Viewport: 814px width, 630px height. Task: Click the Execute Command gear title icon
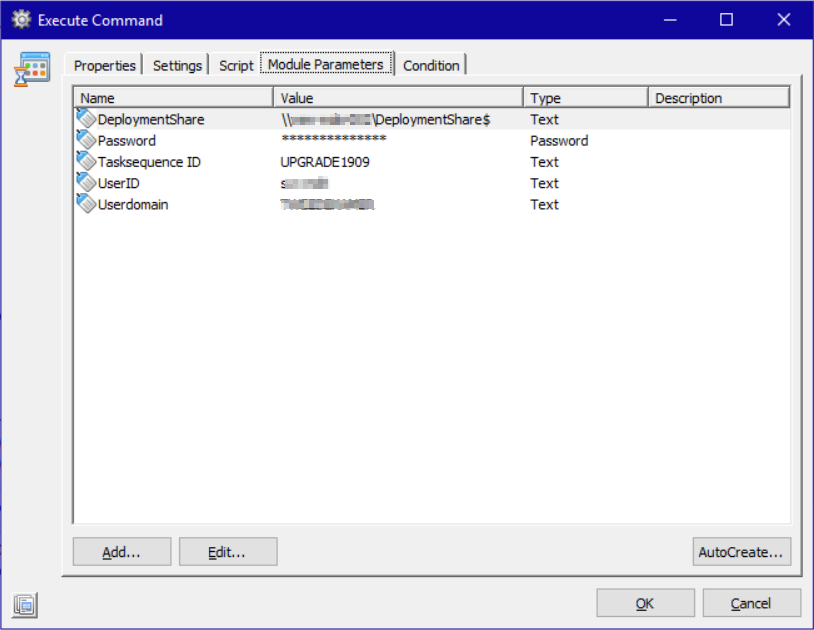click(21, 20)
